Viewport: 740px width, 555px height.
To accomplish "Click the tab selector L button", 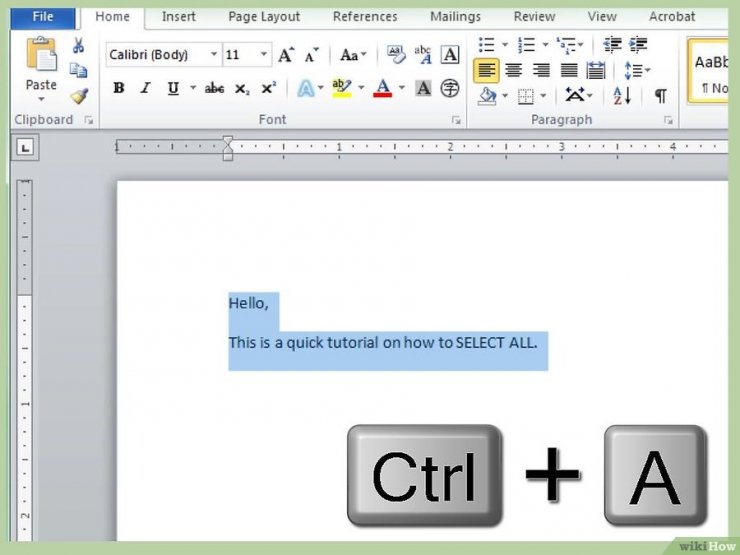I will 25,147.
